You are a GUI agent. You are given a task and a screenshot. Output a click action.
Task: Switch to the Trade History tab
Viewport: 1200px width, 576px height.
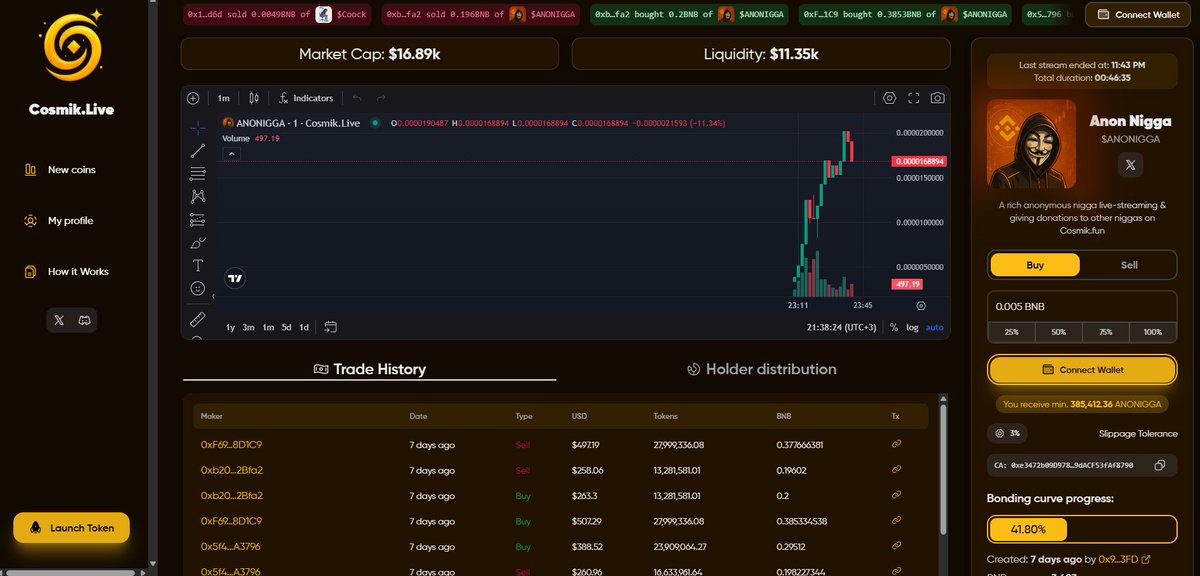pos(369,369)
